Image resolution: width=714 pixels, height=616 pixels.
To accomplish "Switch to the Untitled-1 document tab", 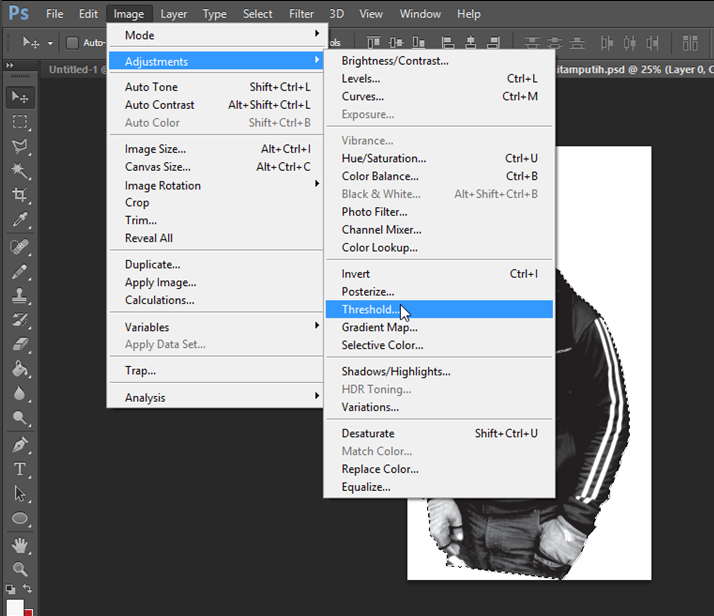I will [75, 68].
